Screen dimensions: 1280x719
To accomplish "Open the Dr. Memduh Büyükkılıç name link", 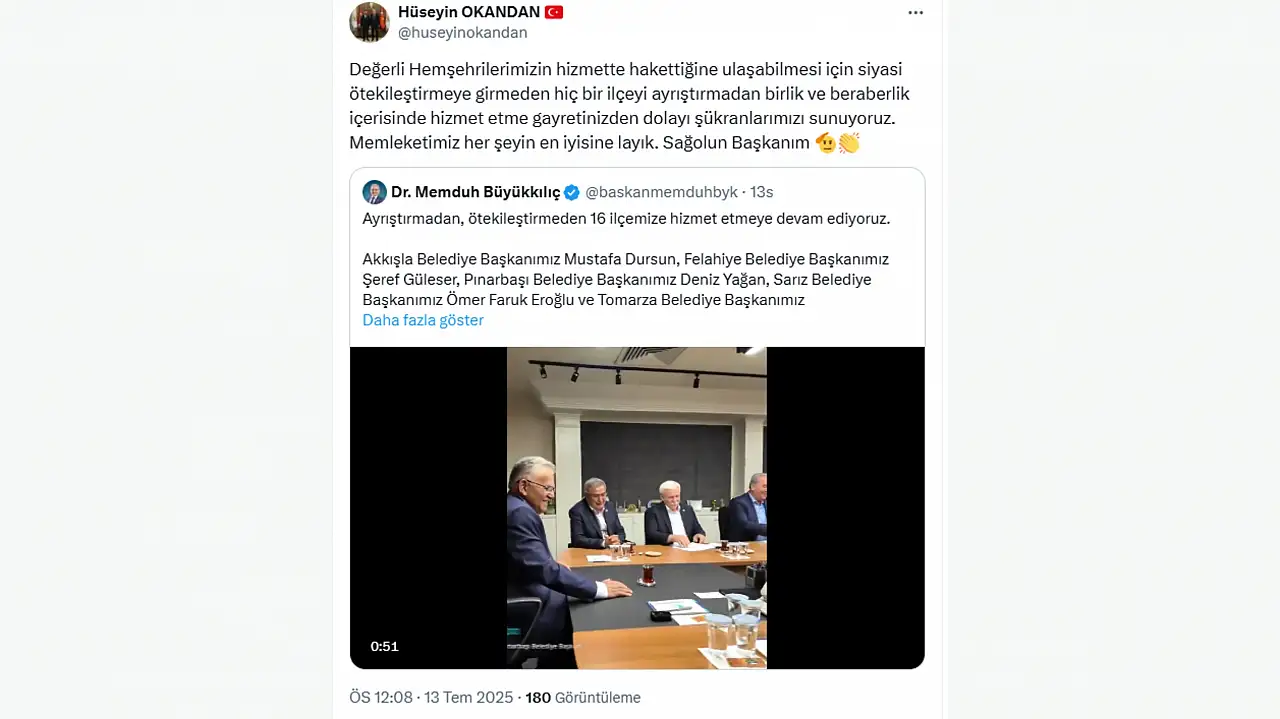I will pyautogui.click(x=475, y=192).
